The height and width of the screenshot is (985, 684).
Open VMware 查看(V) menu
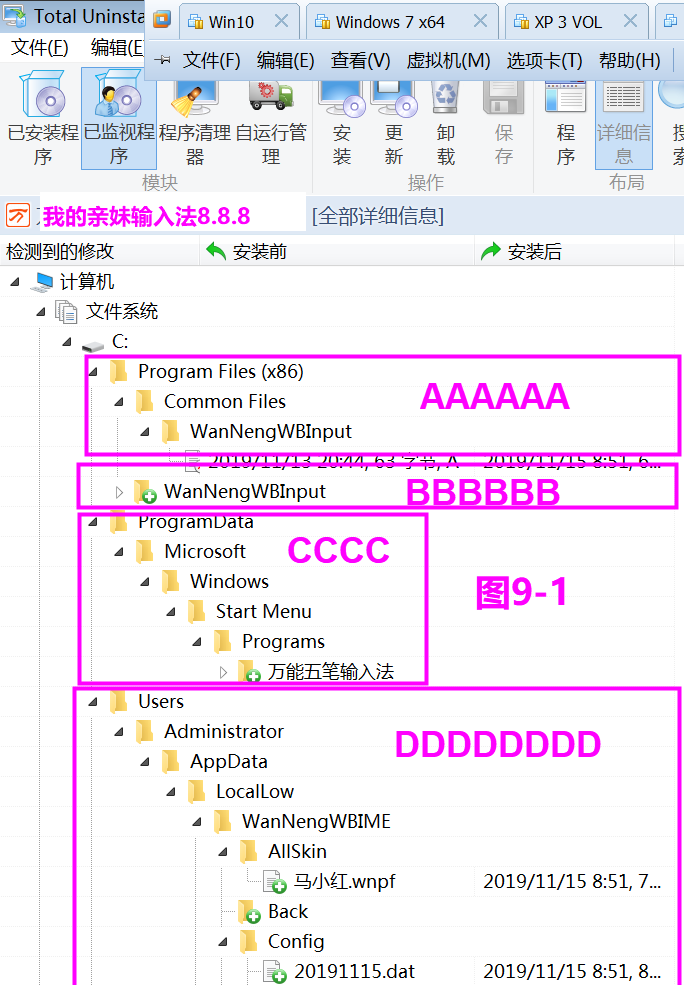point(361,60)
